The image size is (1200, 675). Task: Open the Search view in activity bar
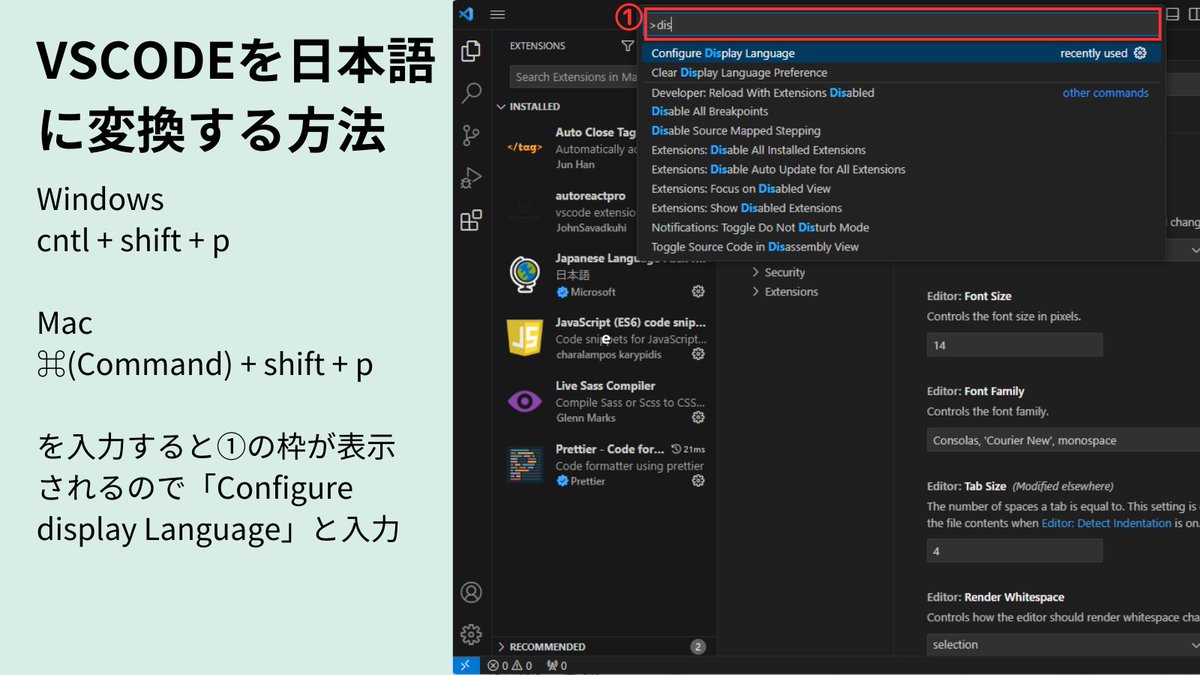pos(471,93)
